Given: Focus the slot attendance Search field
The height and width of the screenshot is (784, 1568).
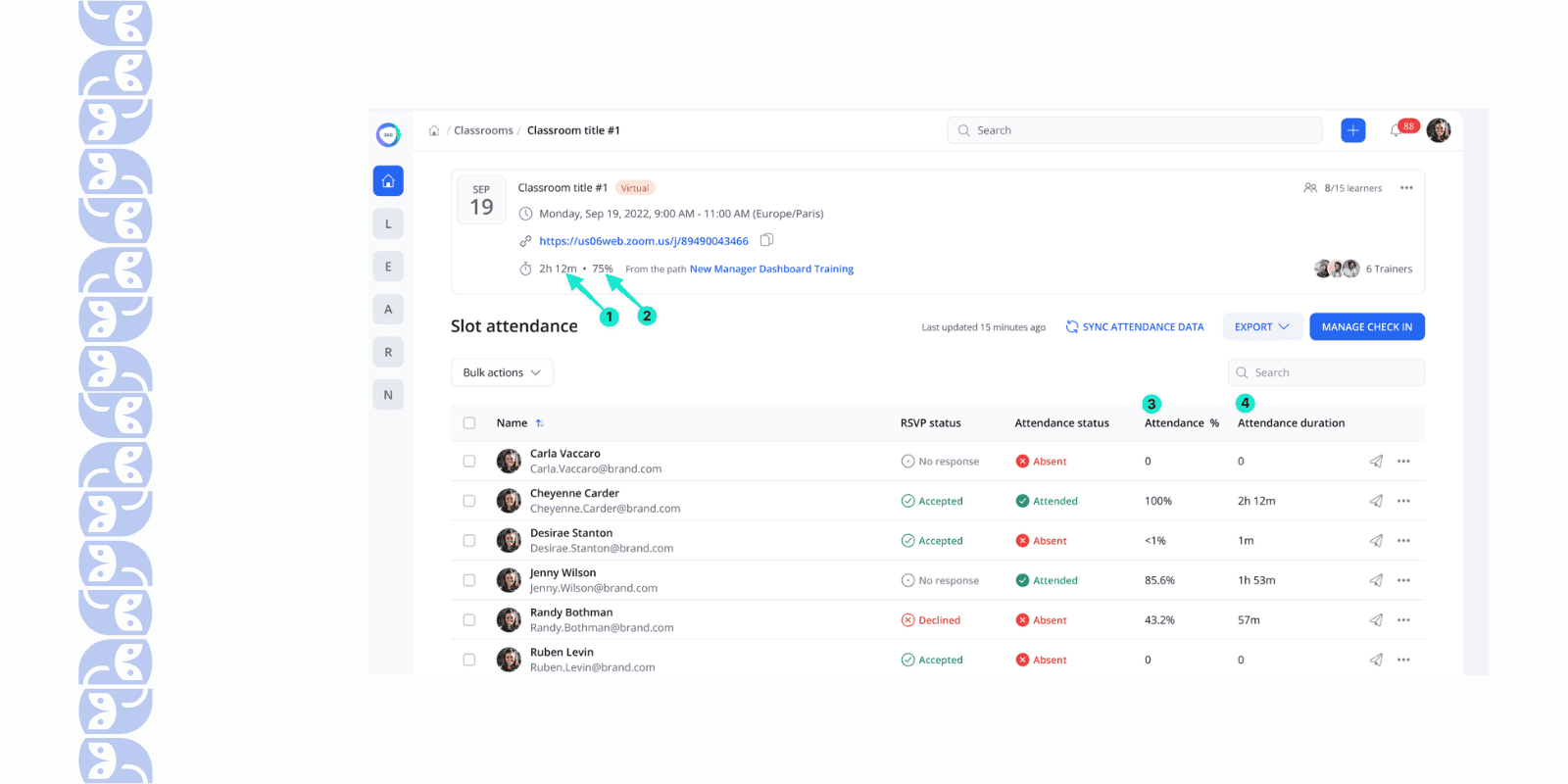Looking at the screenshot, I should coord(1326,372).
